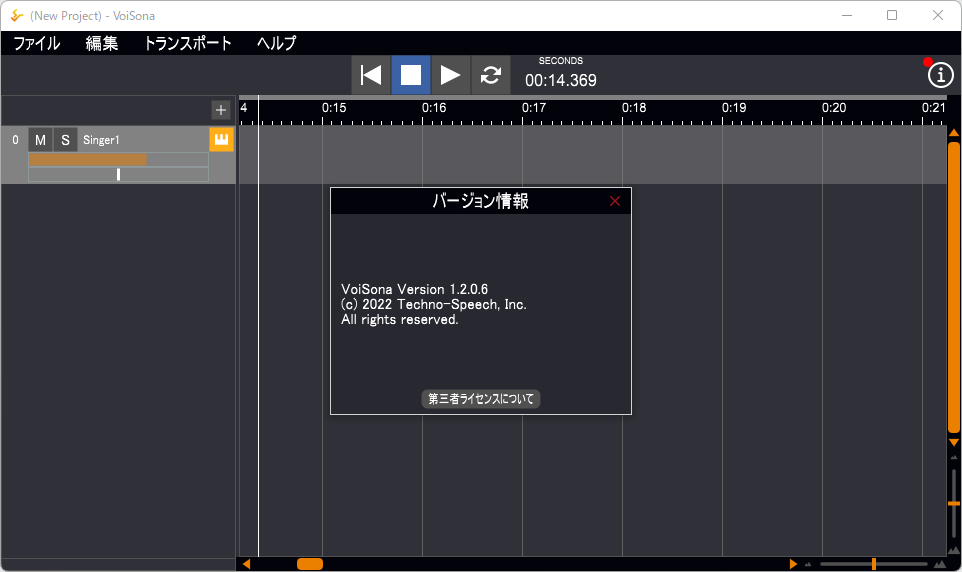
Task: Open the information icon with red dot
Action: (x=940, y=75)
